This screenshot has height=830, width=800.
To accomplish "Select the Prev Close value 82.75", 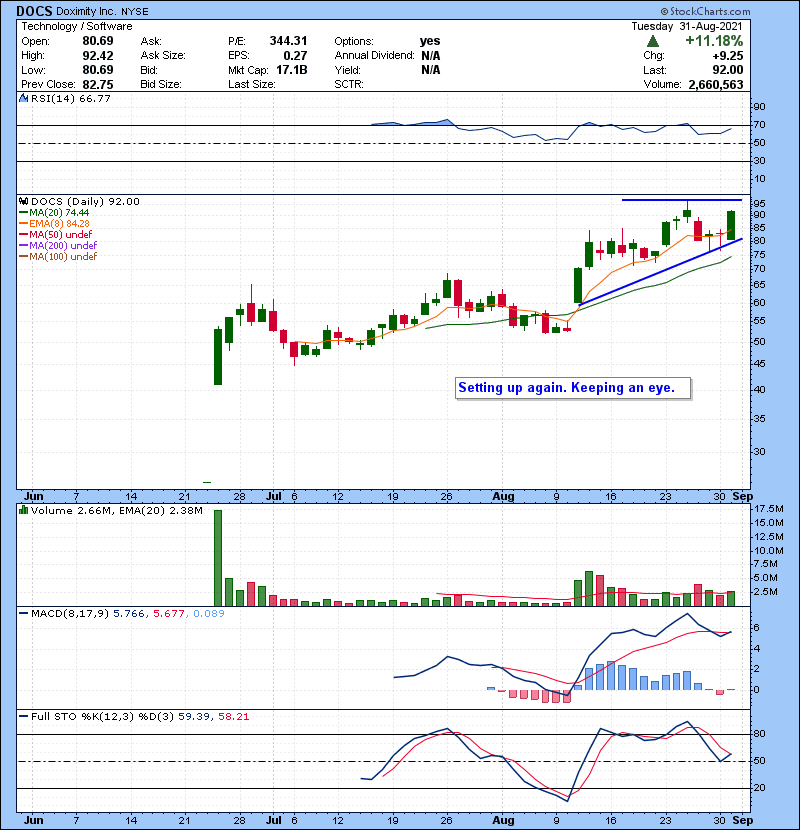I will coord(98,84).
